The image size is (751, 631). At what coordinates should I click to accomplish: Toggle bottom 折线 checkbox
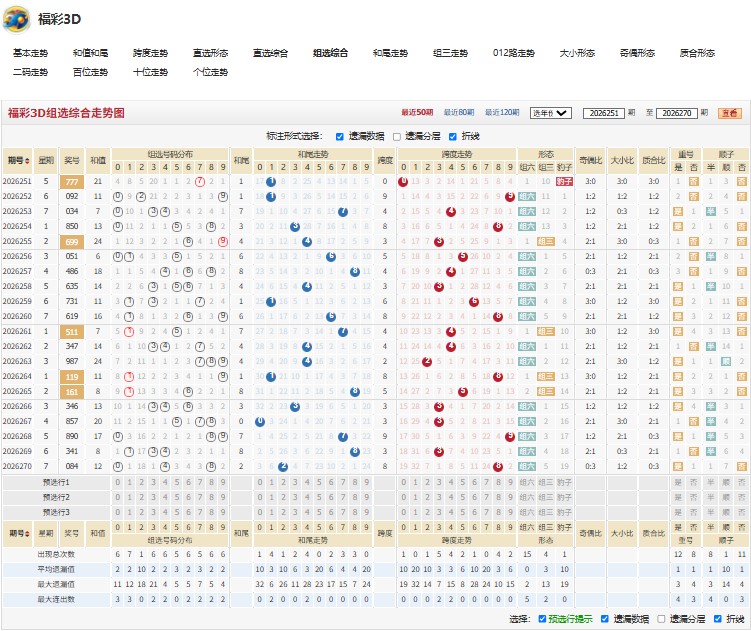point(717,619)
